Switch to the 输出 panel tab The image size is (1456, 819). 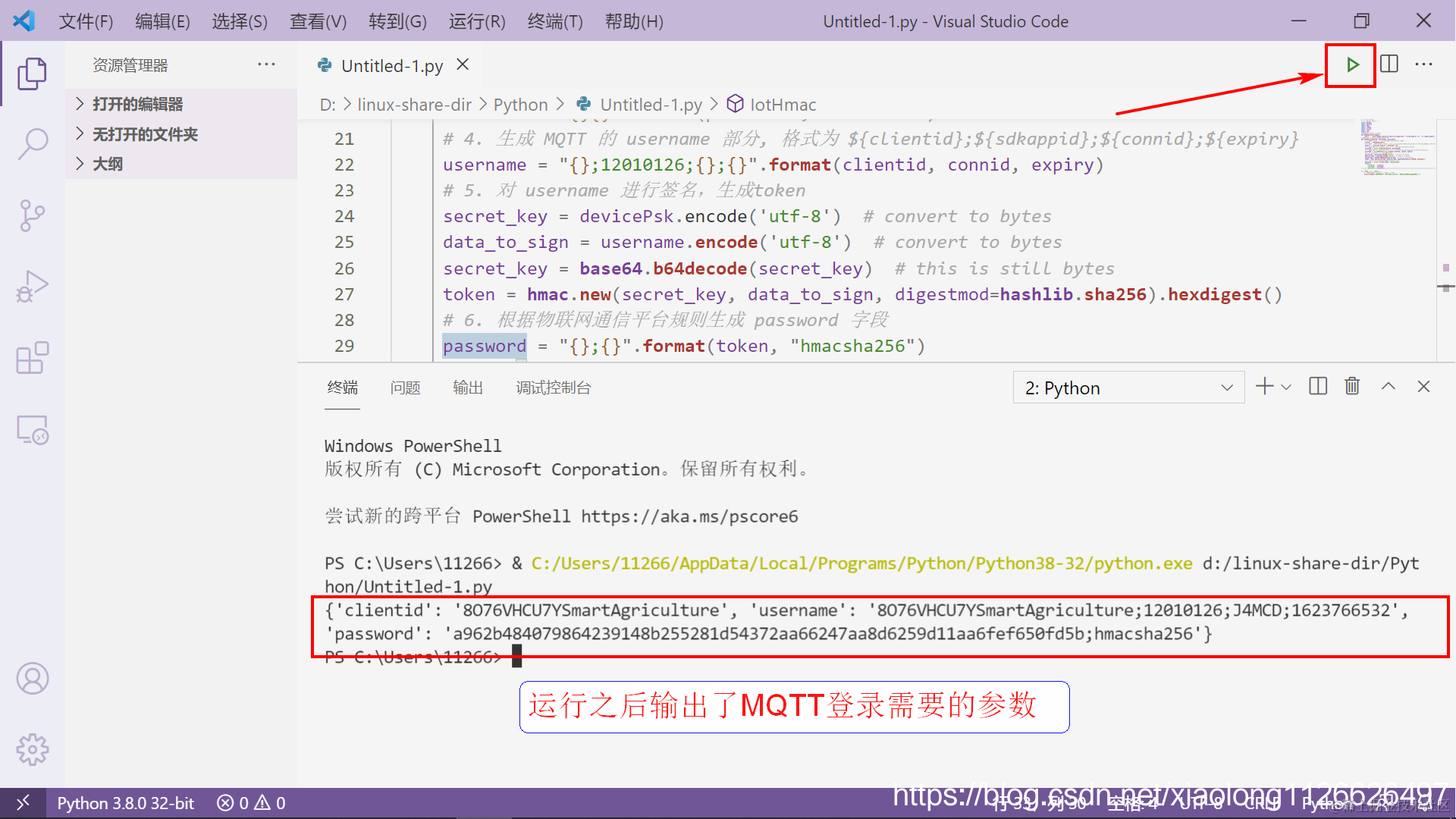468,388
